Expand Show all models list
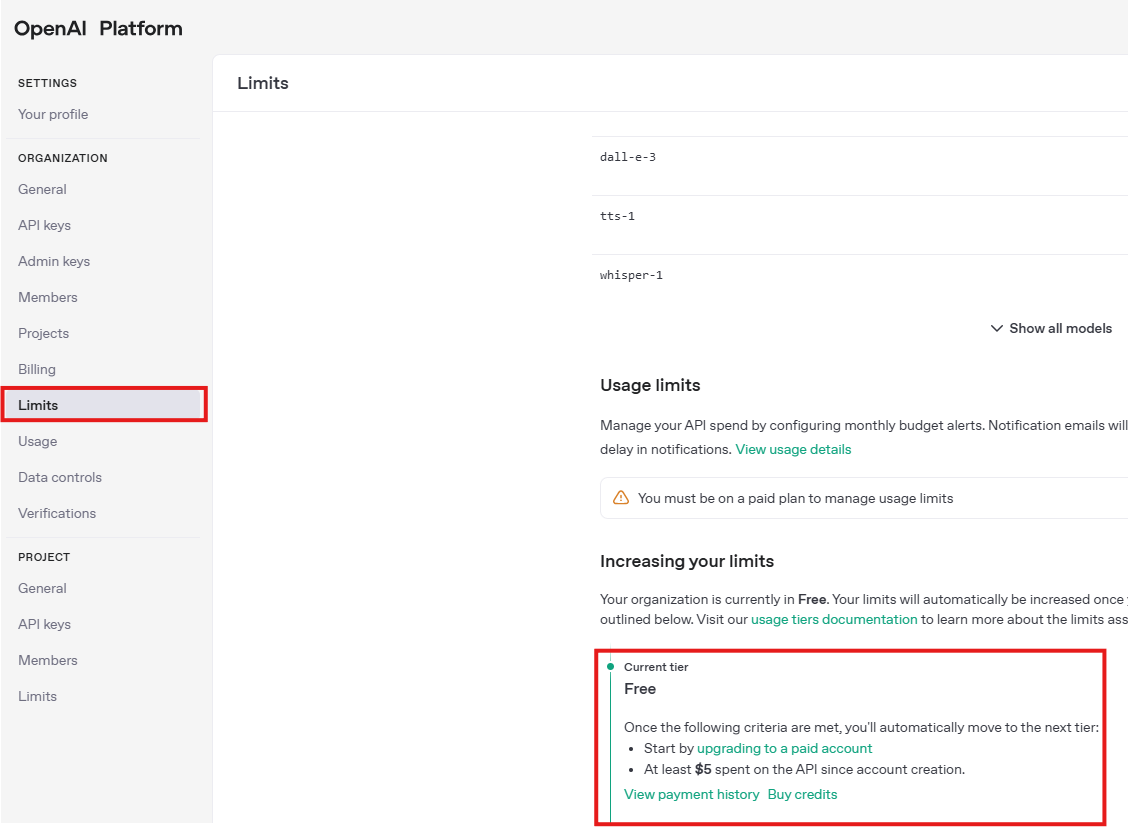The width and height of the screenshot is (1128, 827). [x=1051, y=328]
